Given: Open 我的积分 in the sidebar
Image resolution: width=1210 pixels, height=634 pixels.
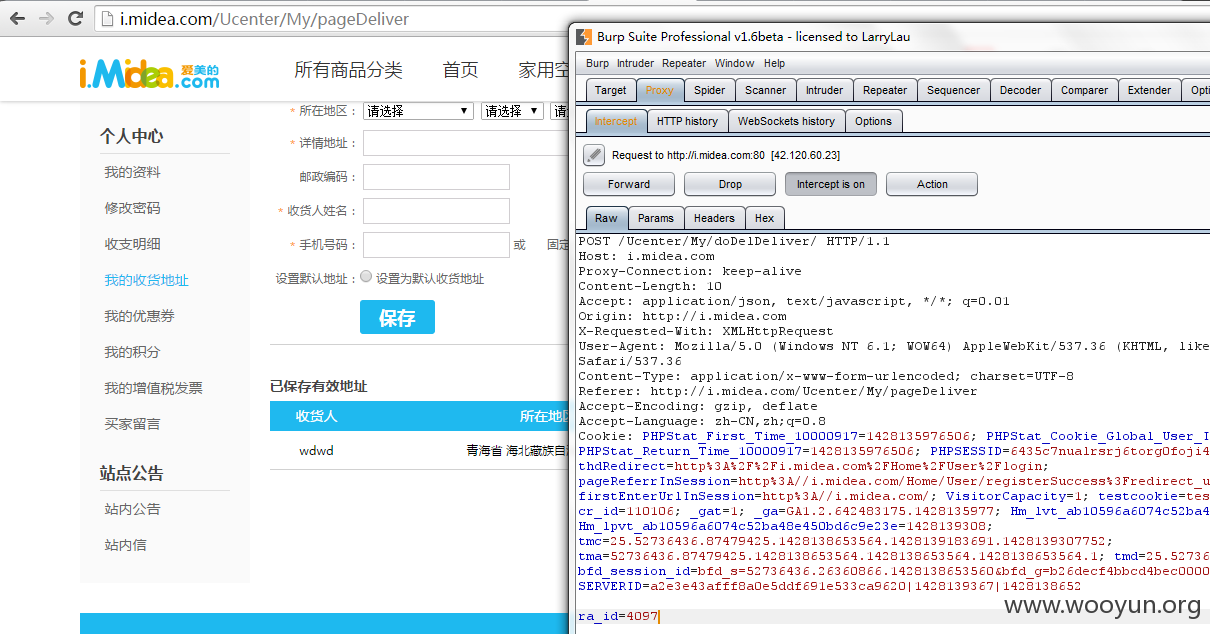Looking at the screenshot, I should click(x=132, y=352).
